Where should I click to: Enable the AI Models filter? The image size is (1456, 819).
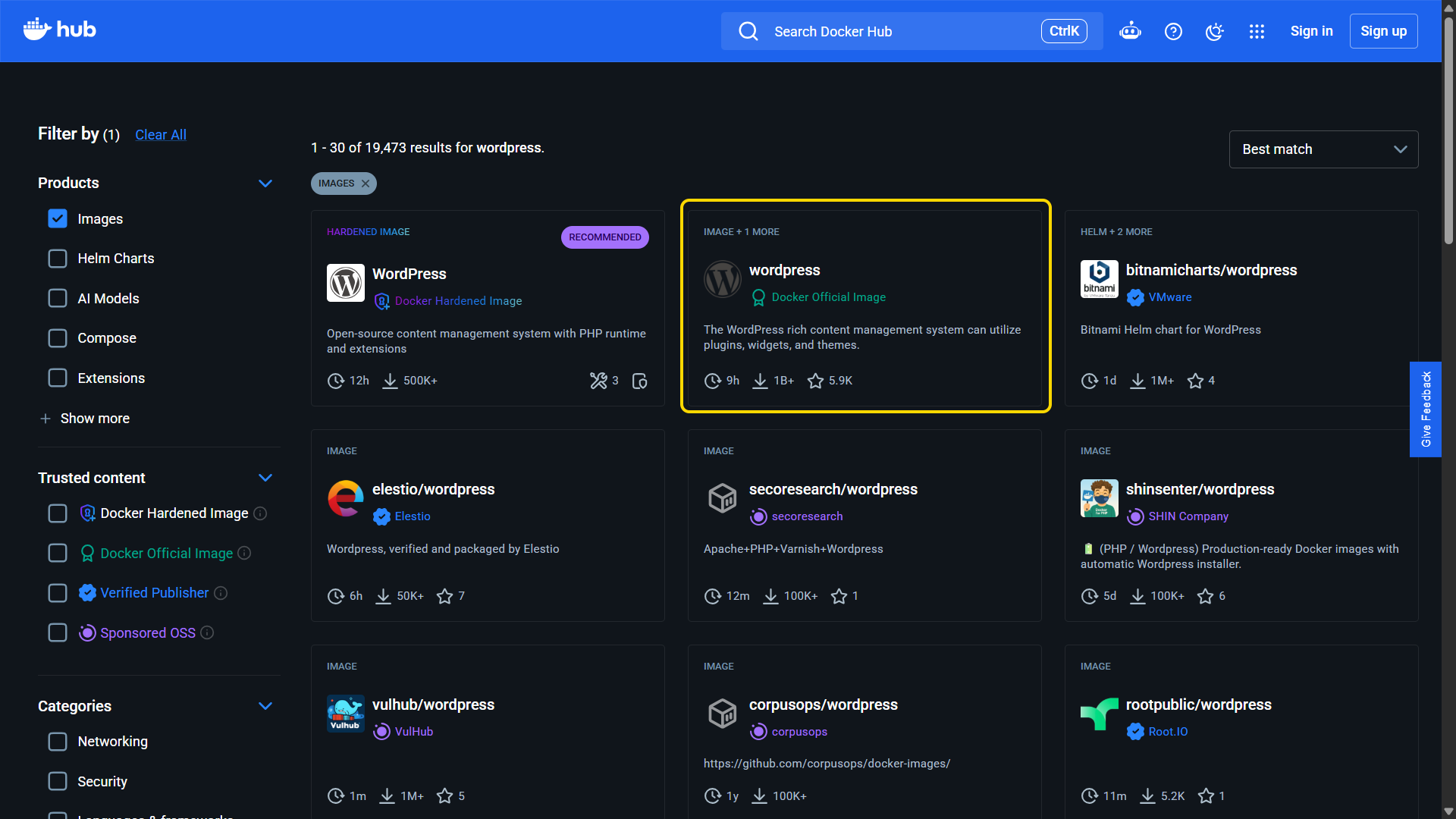[58, 298]
